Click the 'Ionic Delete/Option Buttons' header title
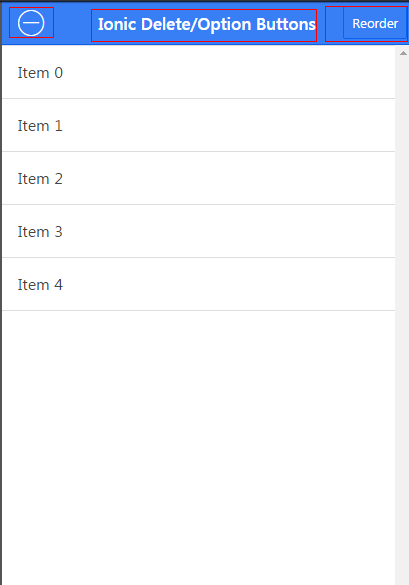409x585 pixels. click(x=206, y=25)
